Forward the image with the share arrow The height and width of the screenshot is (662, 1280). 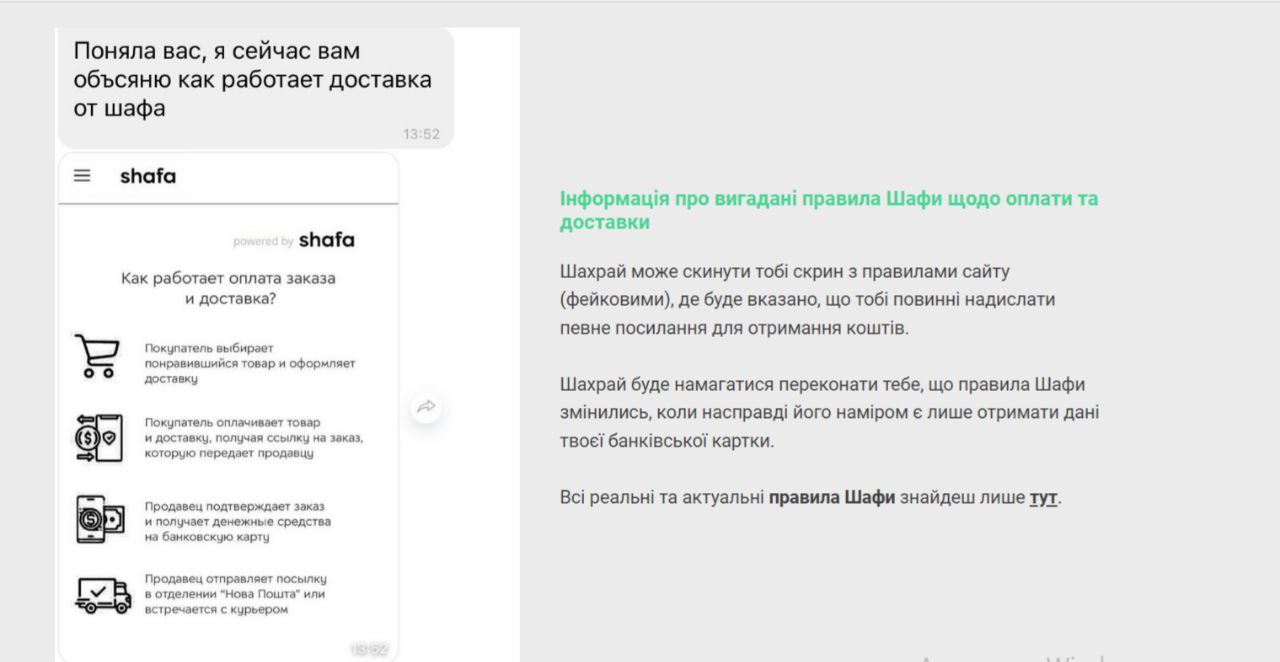coord(427,406)
